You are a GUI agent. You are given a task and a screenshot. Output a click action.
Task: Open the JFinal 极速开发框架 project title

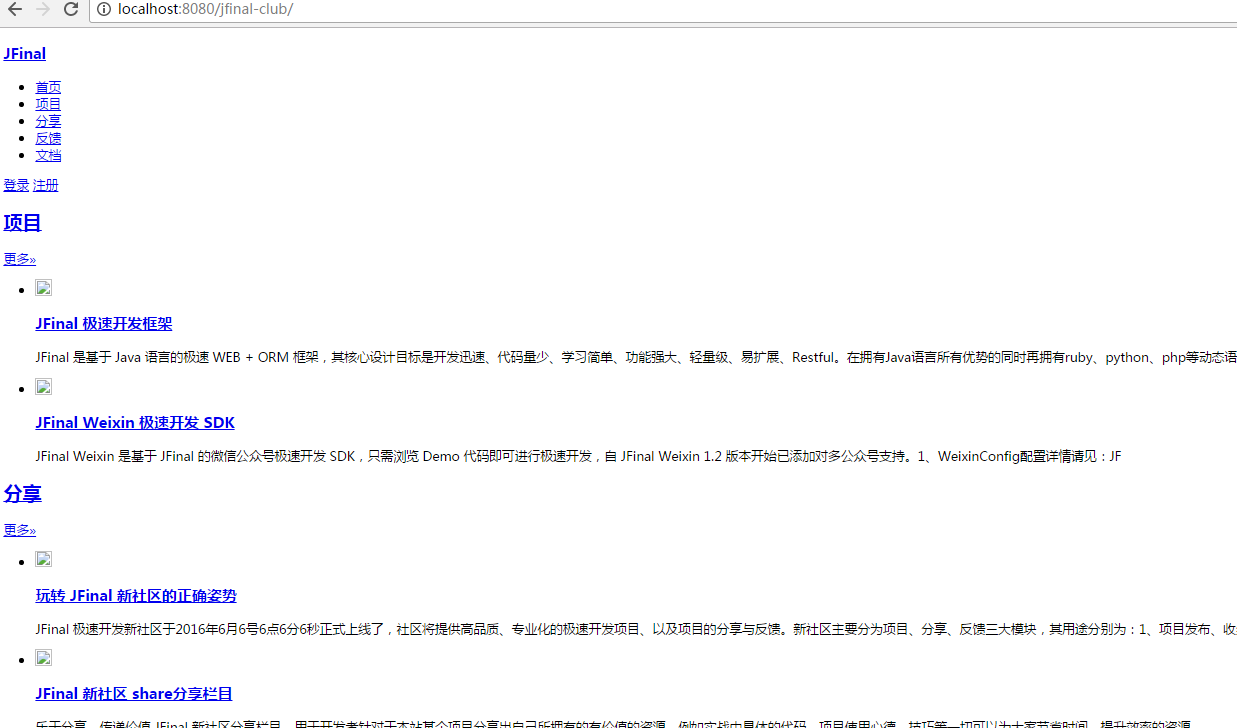pyautogui.click(x=104, y=324)
